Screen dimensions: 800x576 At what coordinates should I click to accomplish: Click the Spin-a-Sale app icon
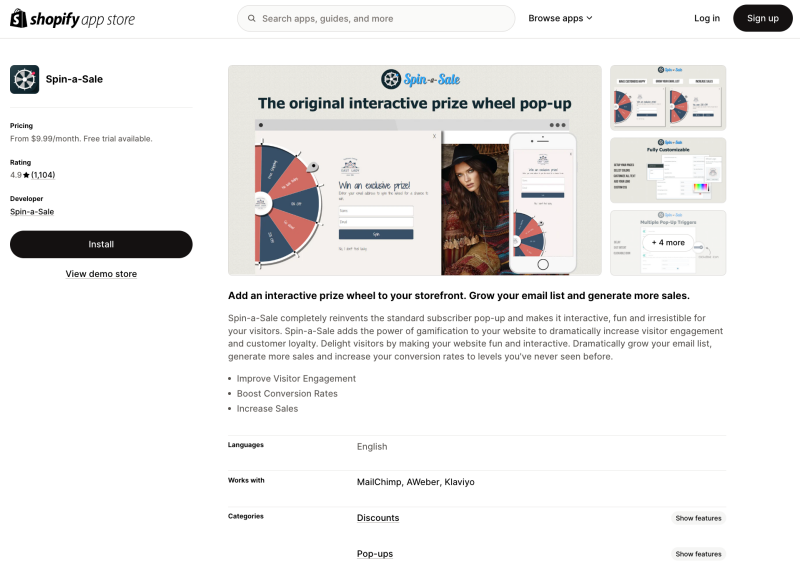[x=25, y=79]
